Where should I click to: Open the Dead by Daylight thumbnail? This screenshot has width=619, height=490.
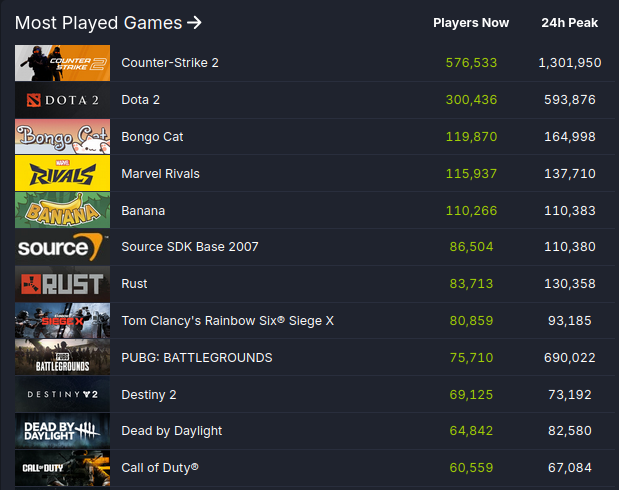(x=62, y=431)
